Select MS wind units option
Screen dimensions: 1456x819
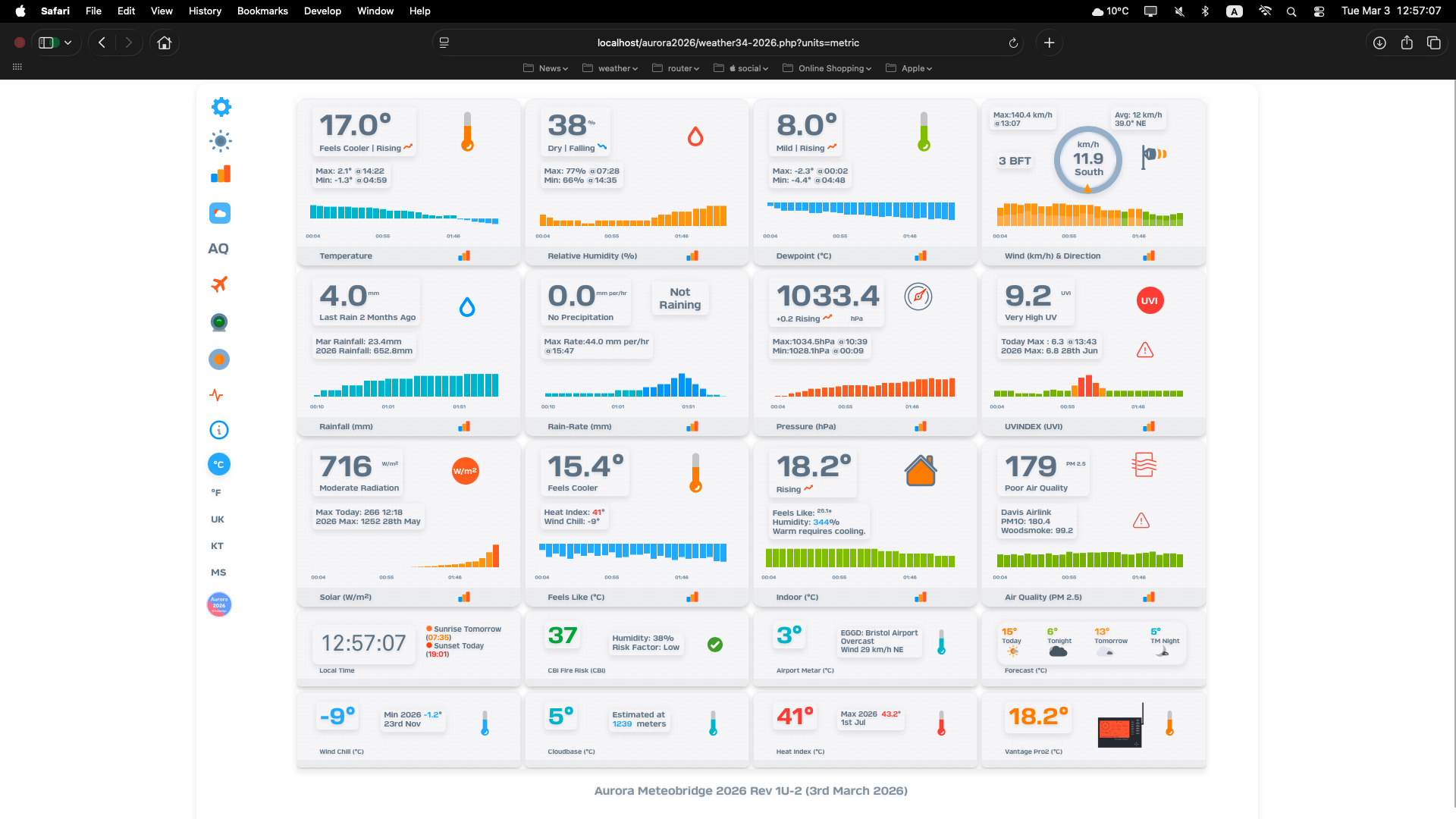[218, 573]
